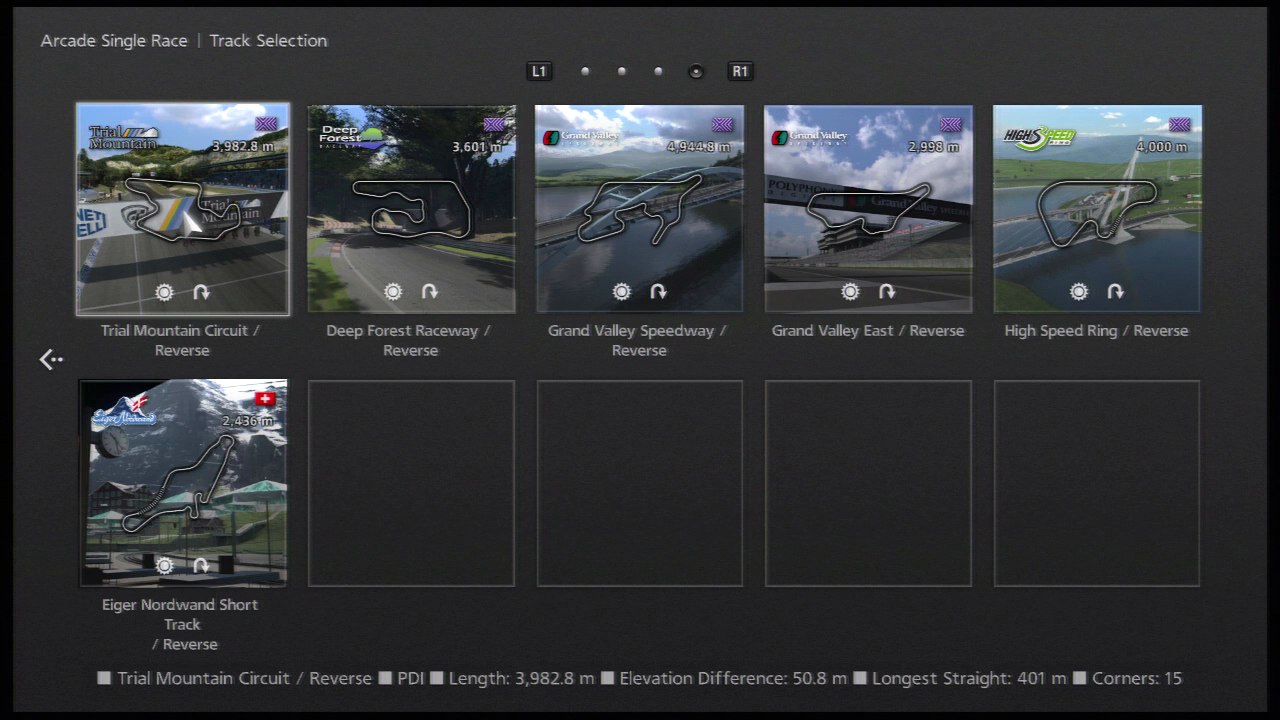This screenshot has width=1280, height=720.
Task: Click the reverse arrow icon on Eiger Nordwand card
Action: [201, 566]
